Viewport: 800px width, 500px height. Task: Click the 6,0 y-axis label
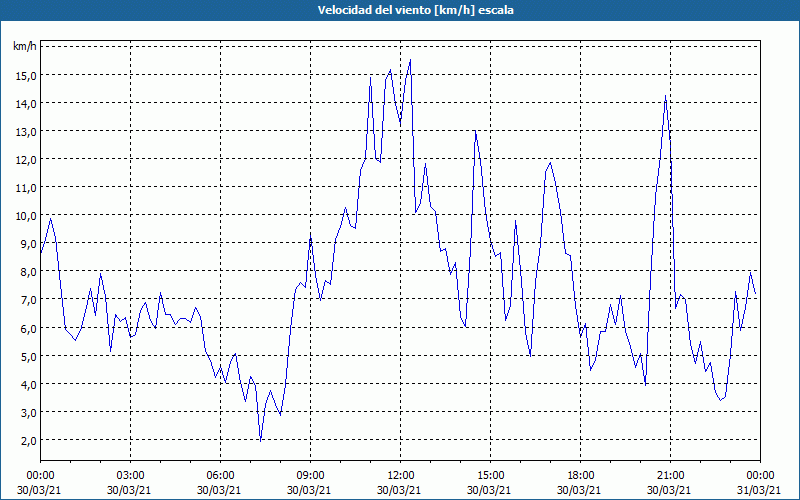(28, 329)
